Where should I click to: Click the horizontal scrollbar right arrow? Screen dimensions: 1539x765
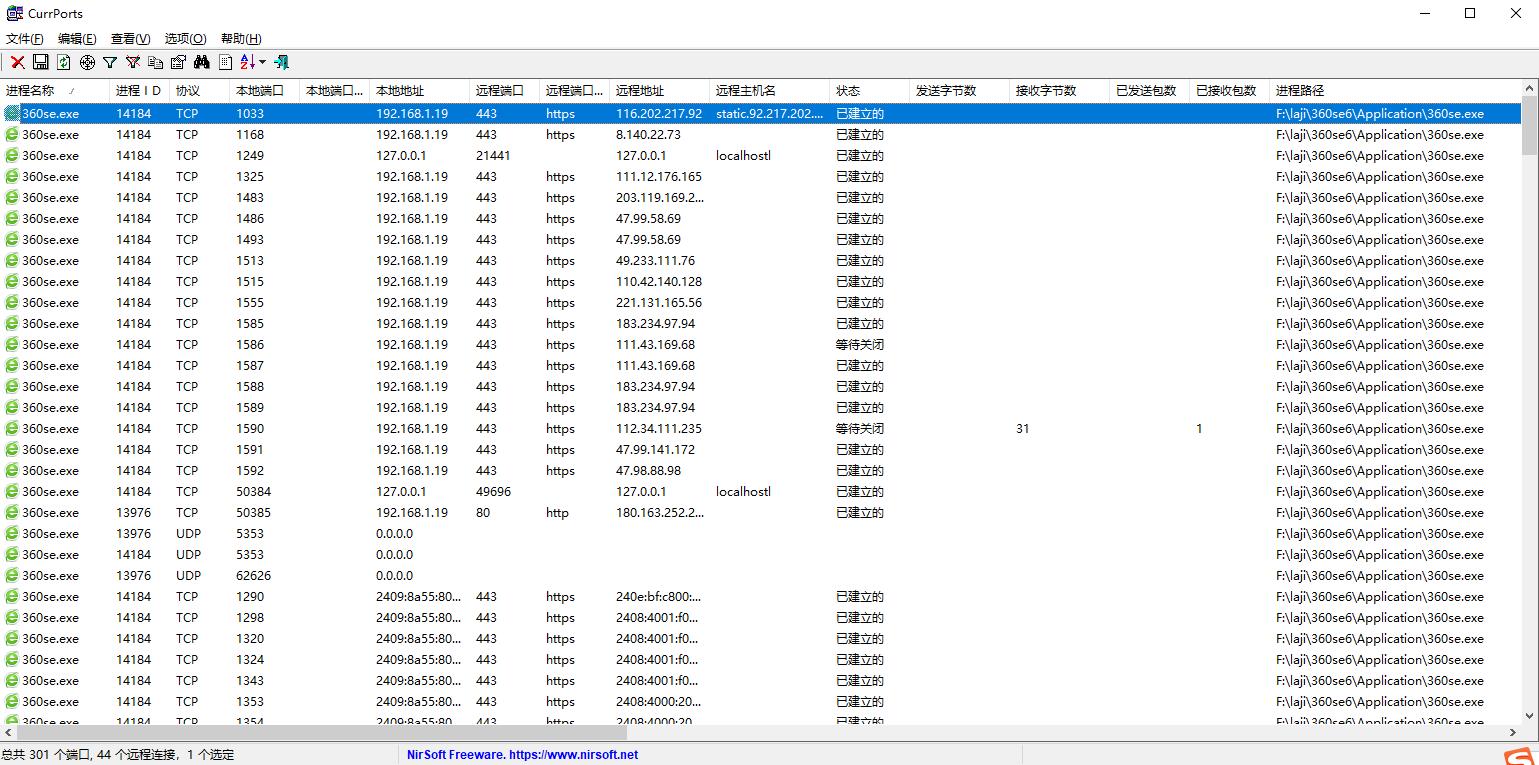1513,733
